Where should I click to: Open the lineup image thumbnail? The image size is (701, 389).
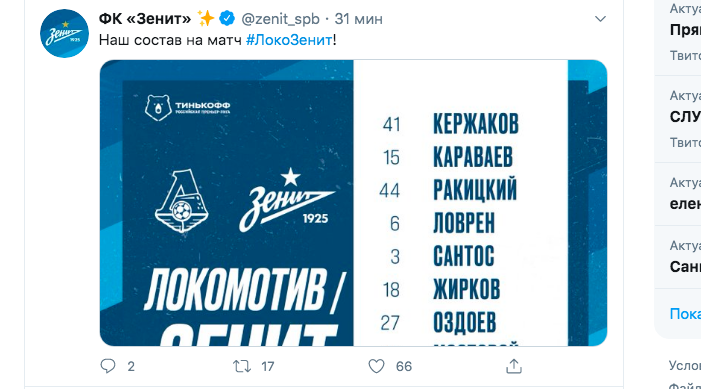[353, 203]
